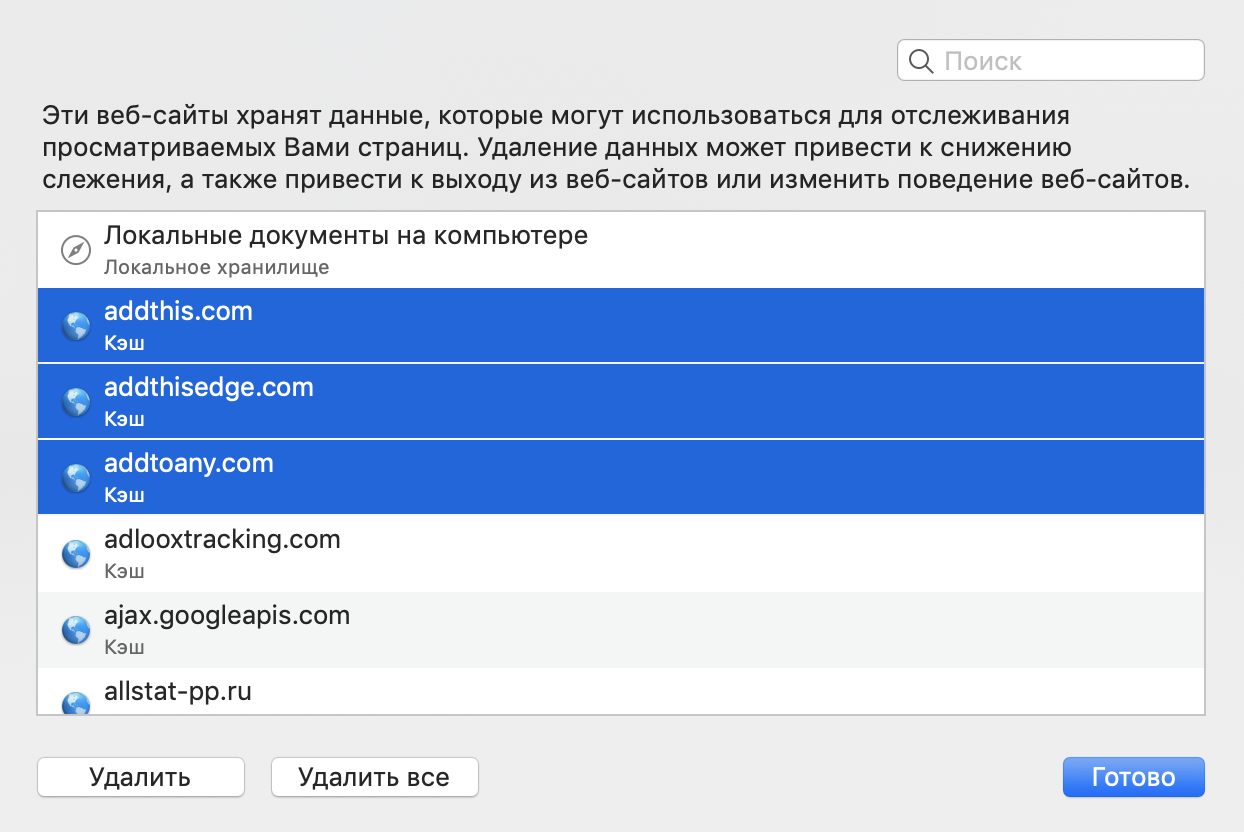Pick the addtoany.com entry in list
The image size is (1244, 832).
[x=620, y=478]
